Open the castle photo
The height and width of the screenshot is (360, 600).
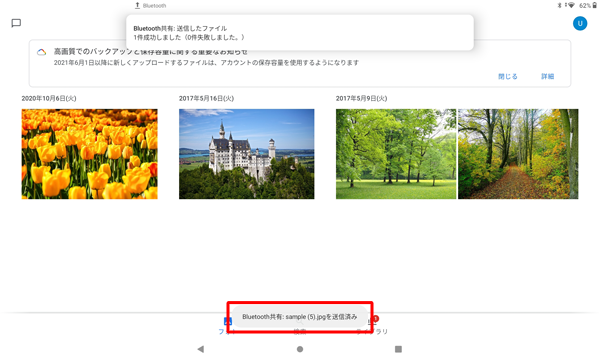(246, 154)
